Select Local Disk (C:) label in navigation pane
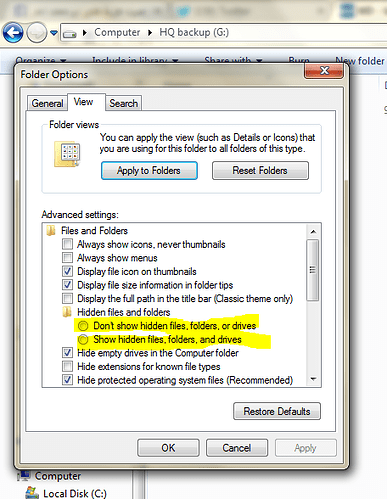The width and height of the screenshot is (387, 499). click(75, 494)
